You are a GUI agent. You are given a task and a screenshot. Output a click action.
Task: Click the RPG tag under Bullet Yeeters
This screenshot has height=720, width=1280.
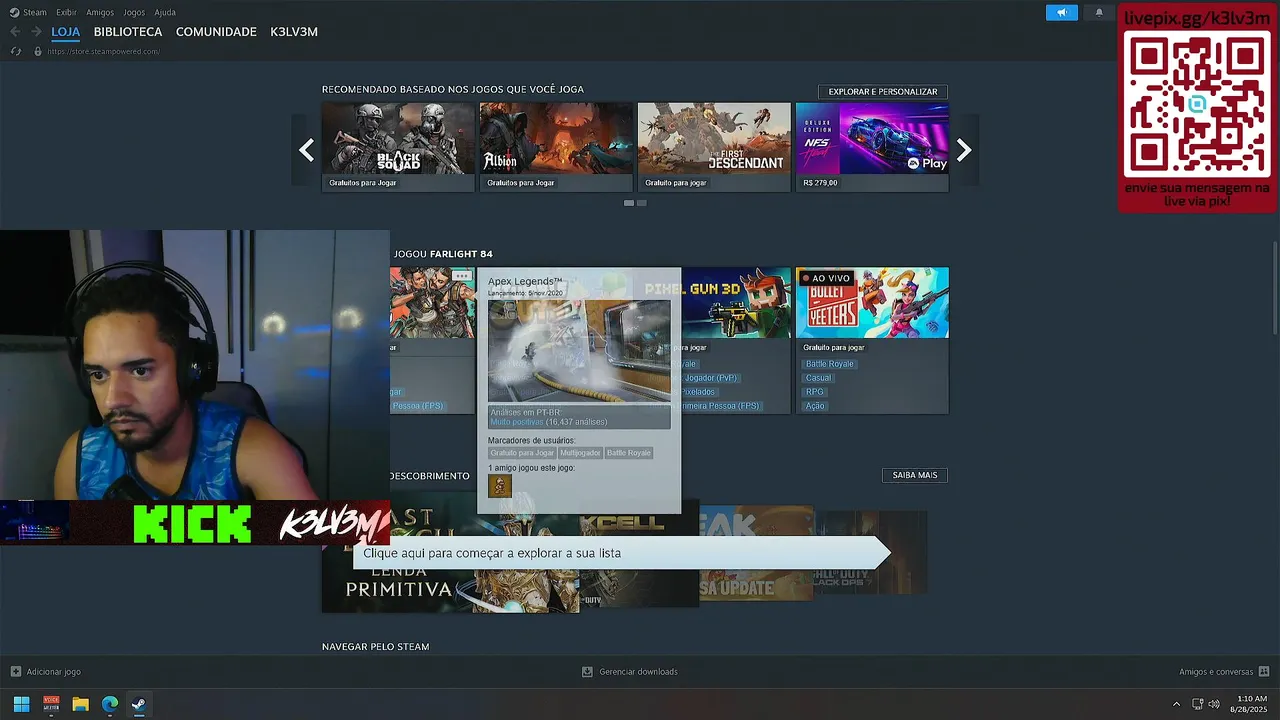coord(814,392)
